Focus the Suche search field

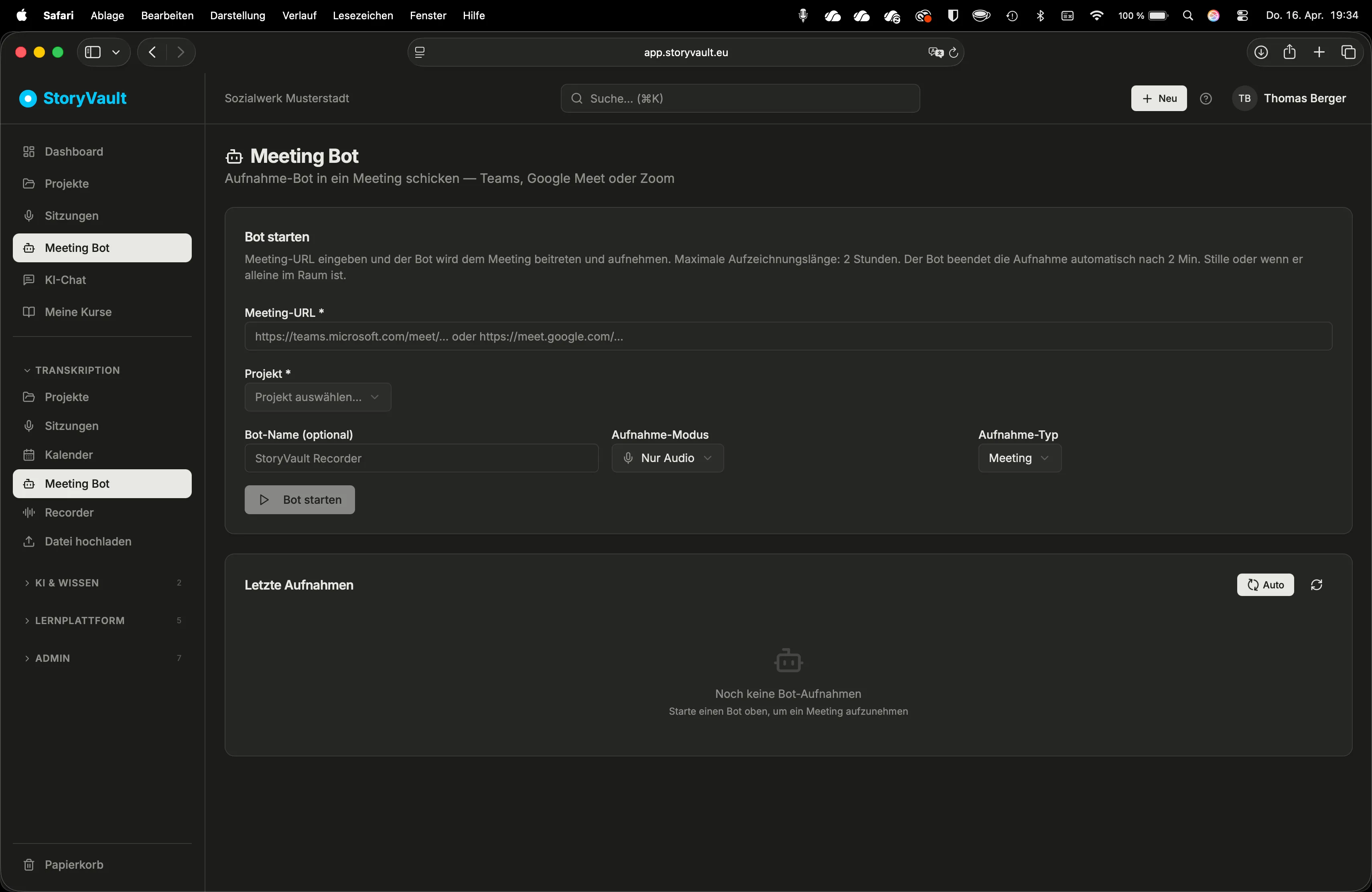click(740, 99)
